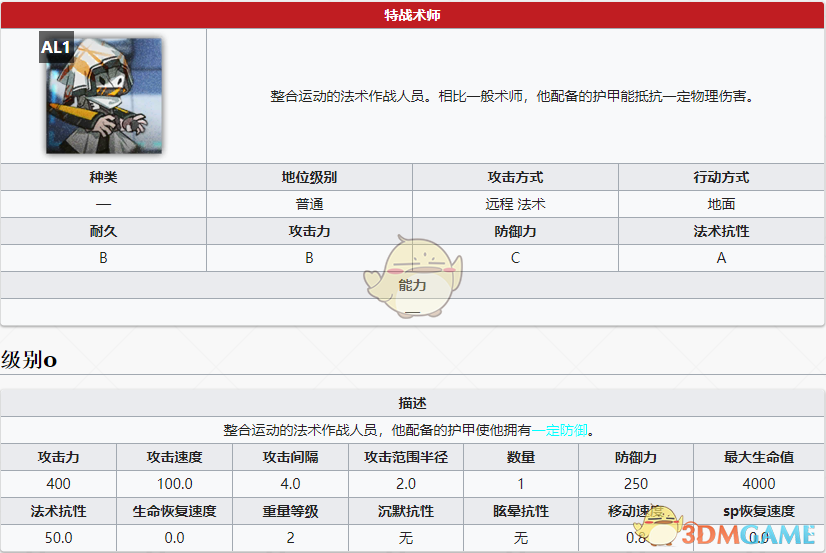This screenshot has height=553, width=826.
Task: Click the 攻击方式 header cell
Action: pyautogui.click(x=515, y=177)
